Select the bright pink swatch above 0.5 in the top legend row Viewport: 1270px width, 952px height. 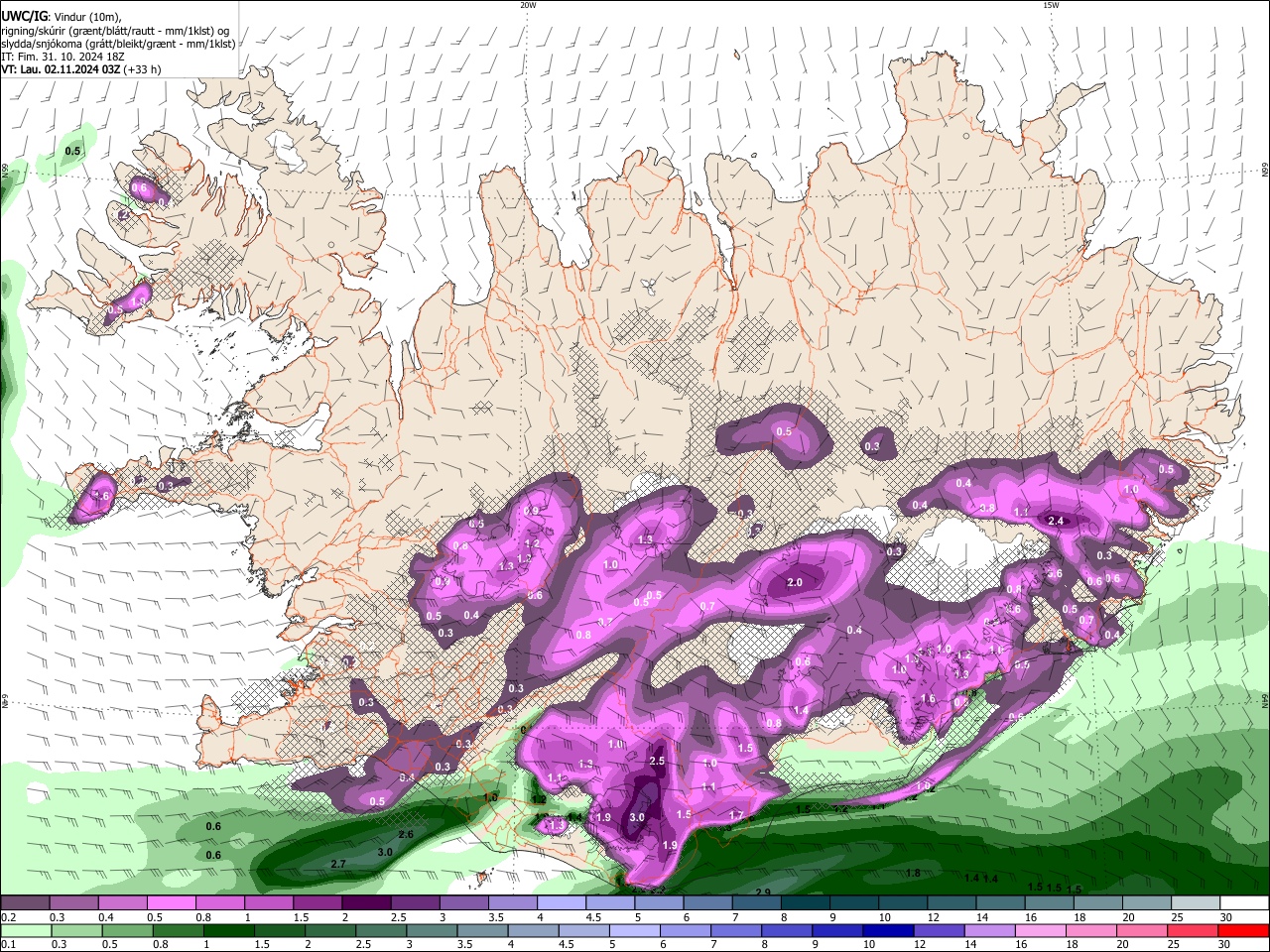click(x=171, y=903)
